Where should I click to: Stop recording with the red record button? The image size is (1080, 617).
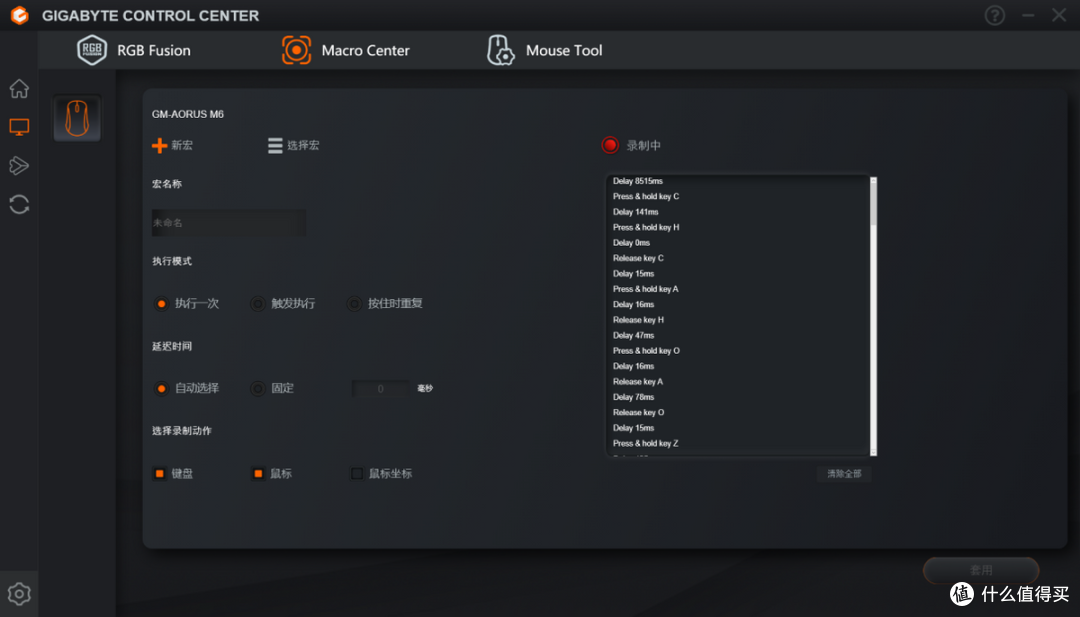click(610, 145)
